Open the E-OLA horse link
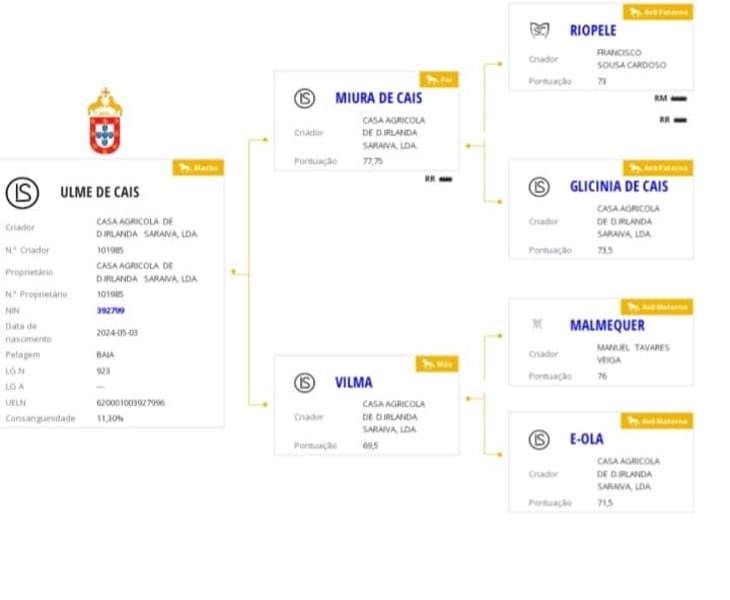730x600 pixels. point(587,439)
